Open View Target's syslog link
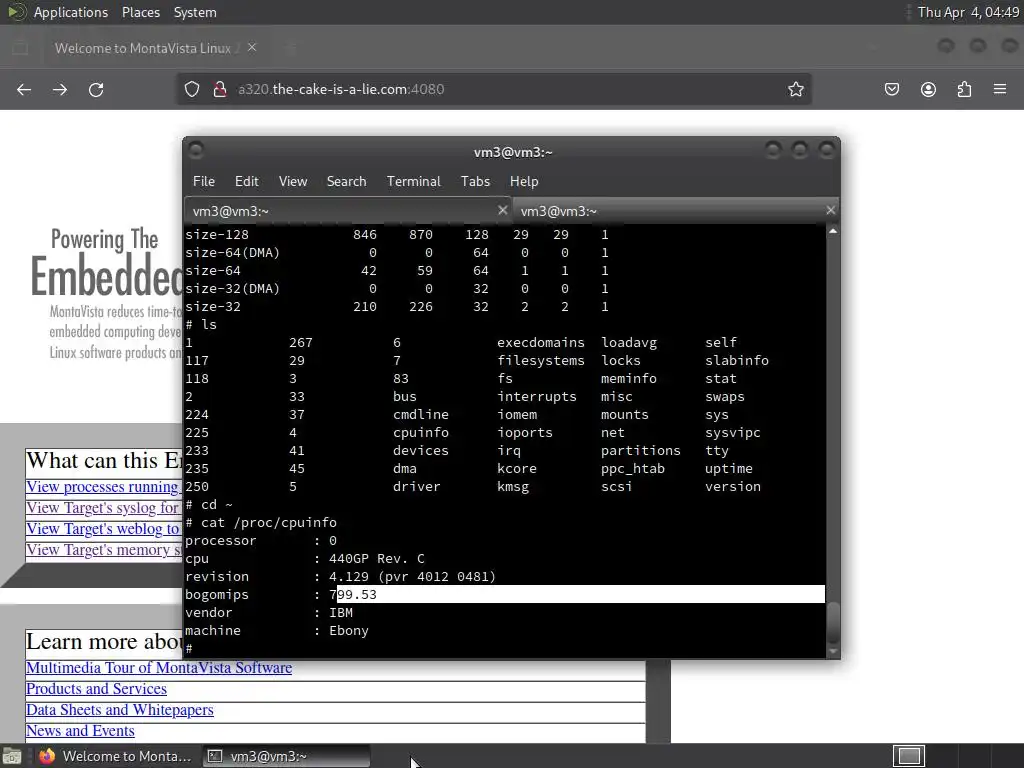1024x768 pixels. click(x=104, y=507)
